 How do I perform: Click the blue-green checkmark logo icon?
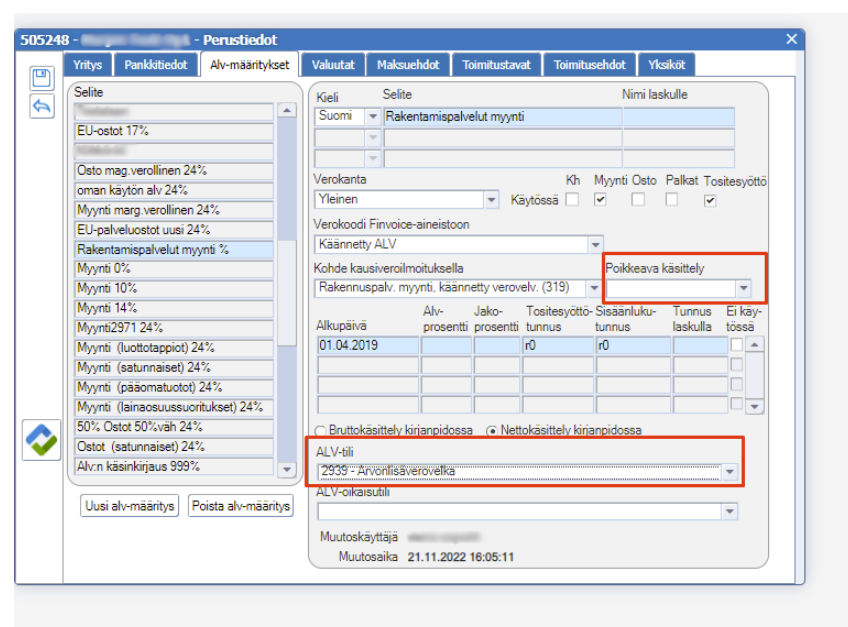[41, 440]
